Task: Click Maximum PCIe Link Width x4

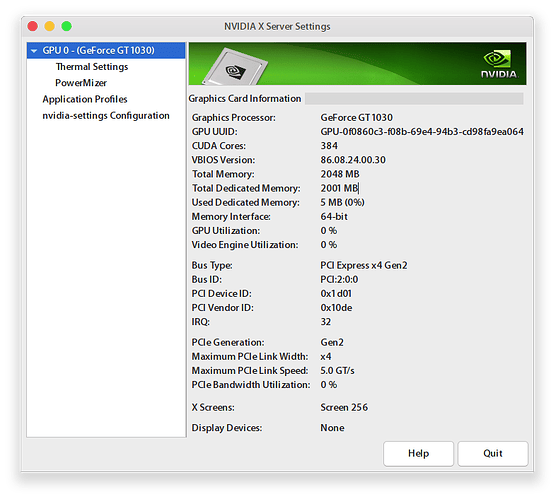Action: (x=326, y=356)
